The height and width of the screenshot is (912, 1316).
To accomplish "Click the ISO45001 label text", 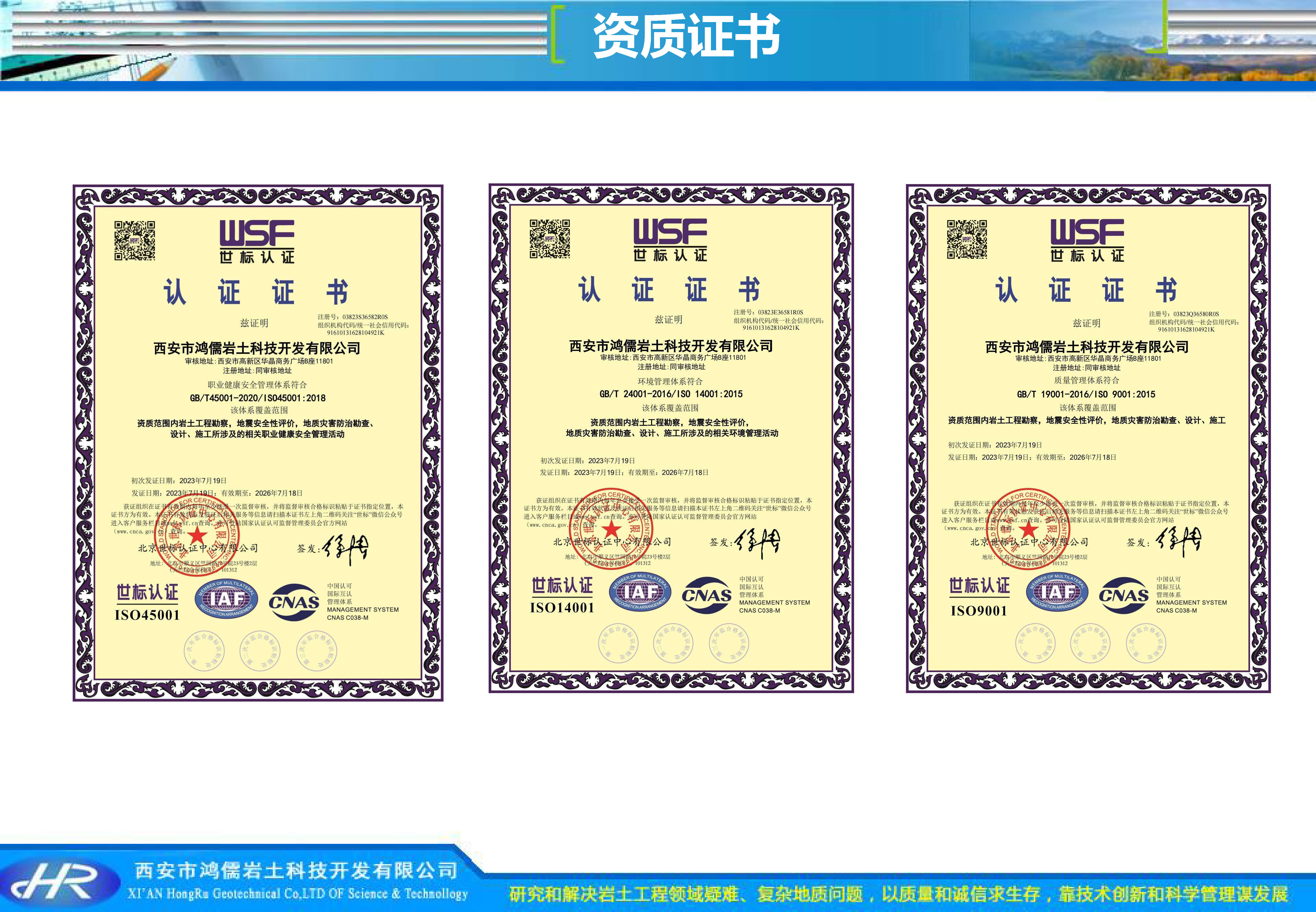I will [x=147, y=615].
